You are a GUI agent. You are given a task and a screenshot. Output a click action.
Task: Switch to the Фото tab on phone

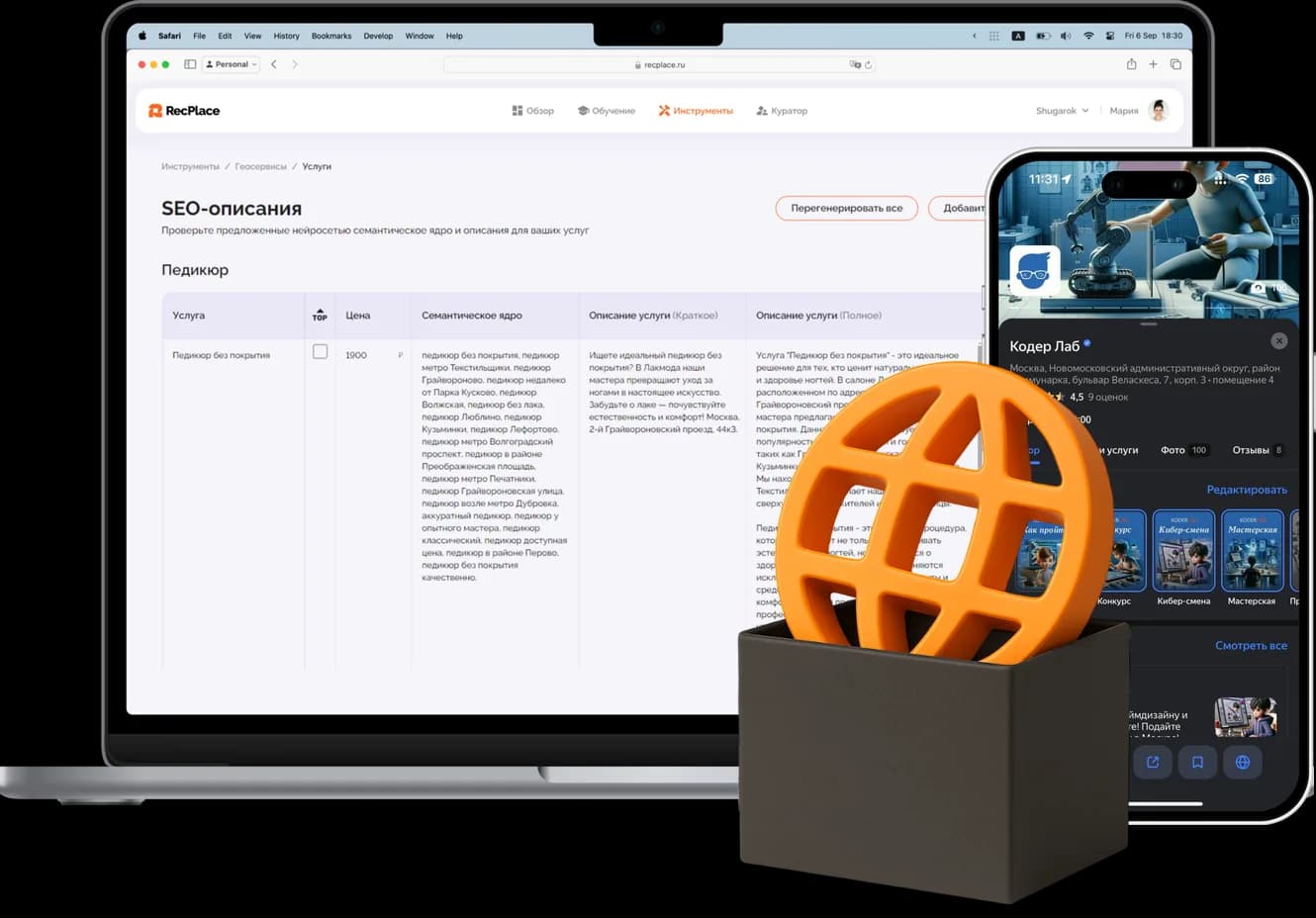click(1183, 450)
